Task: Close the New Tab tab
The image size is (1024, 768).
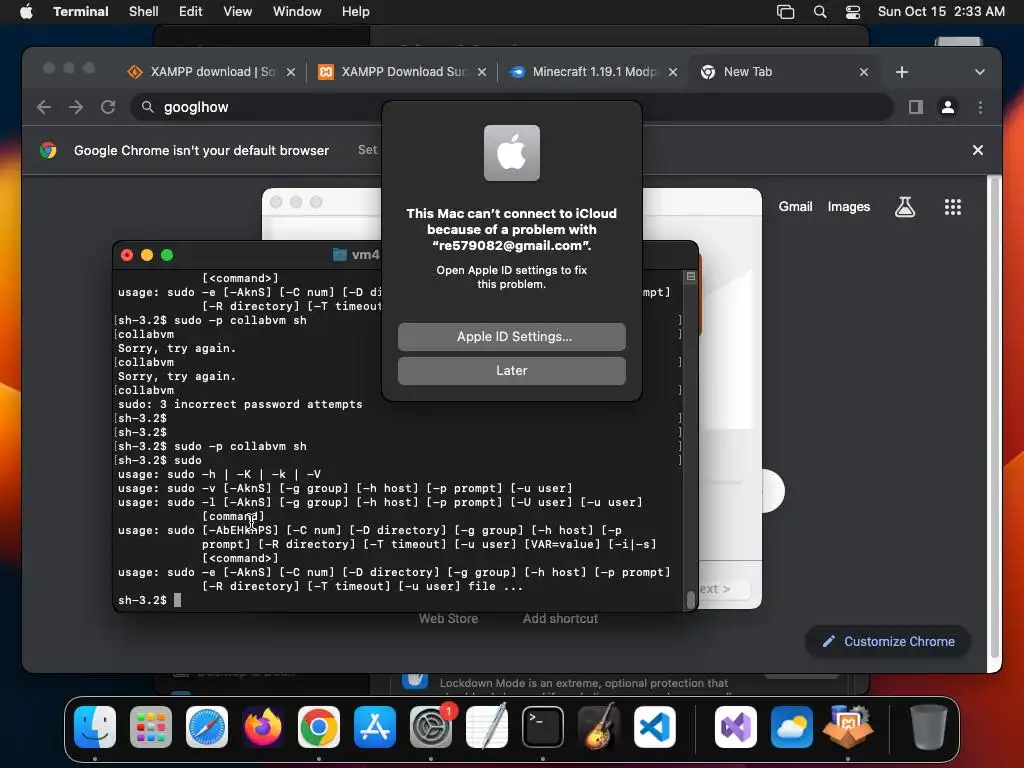Action: coord(863,72)
